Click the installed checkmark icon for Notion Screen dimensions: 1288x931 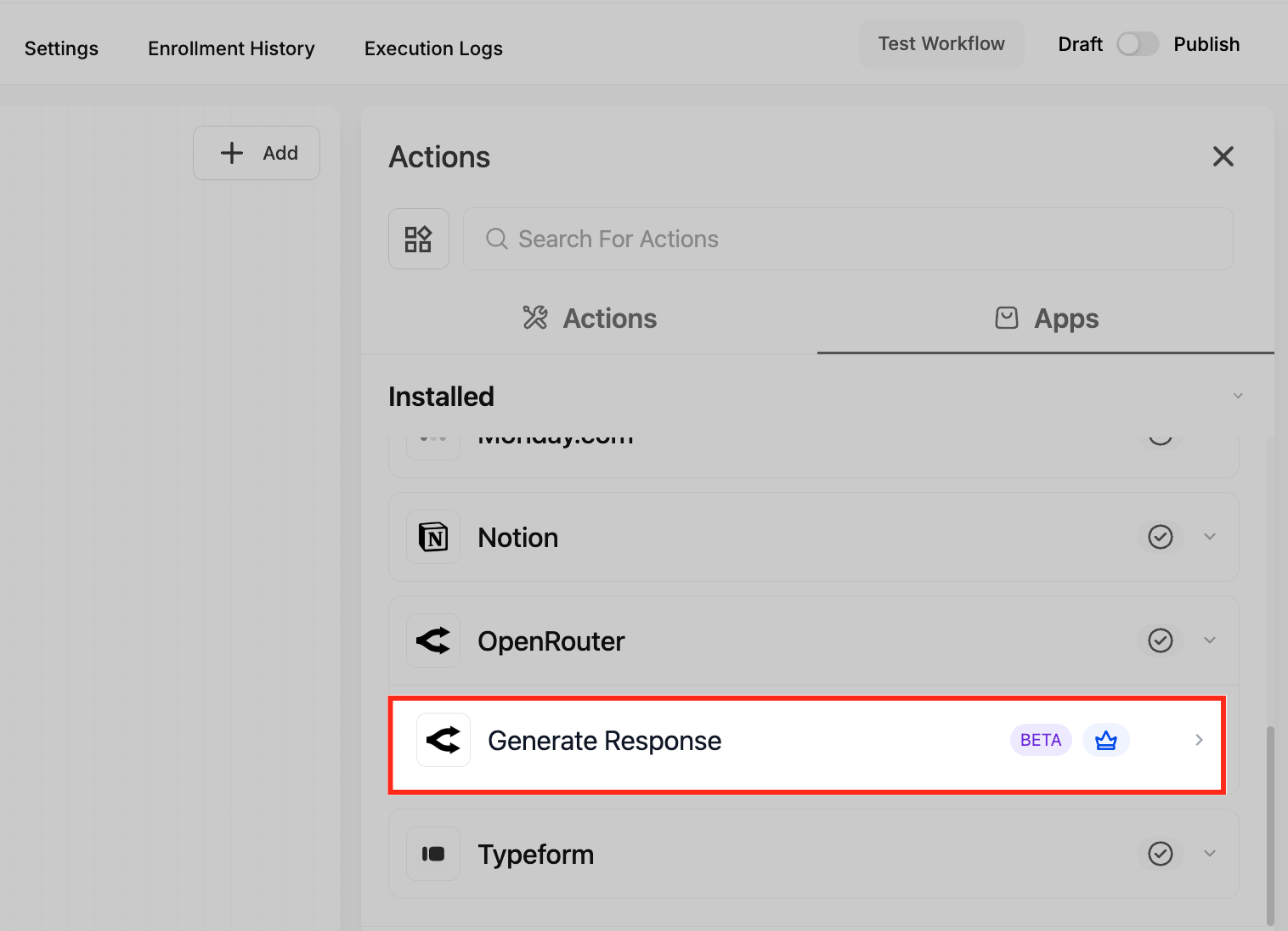pos(1161,537)
